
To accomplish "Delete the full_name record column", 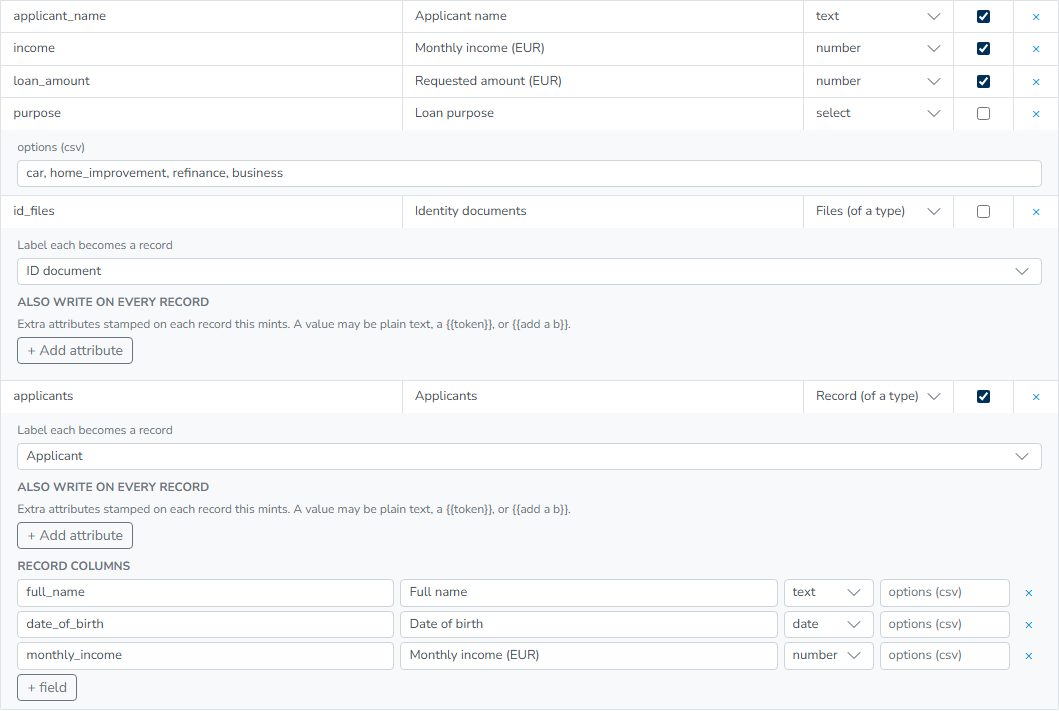I will 1029,593.
